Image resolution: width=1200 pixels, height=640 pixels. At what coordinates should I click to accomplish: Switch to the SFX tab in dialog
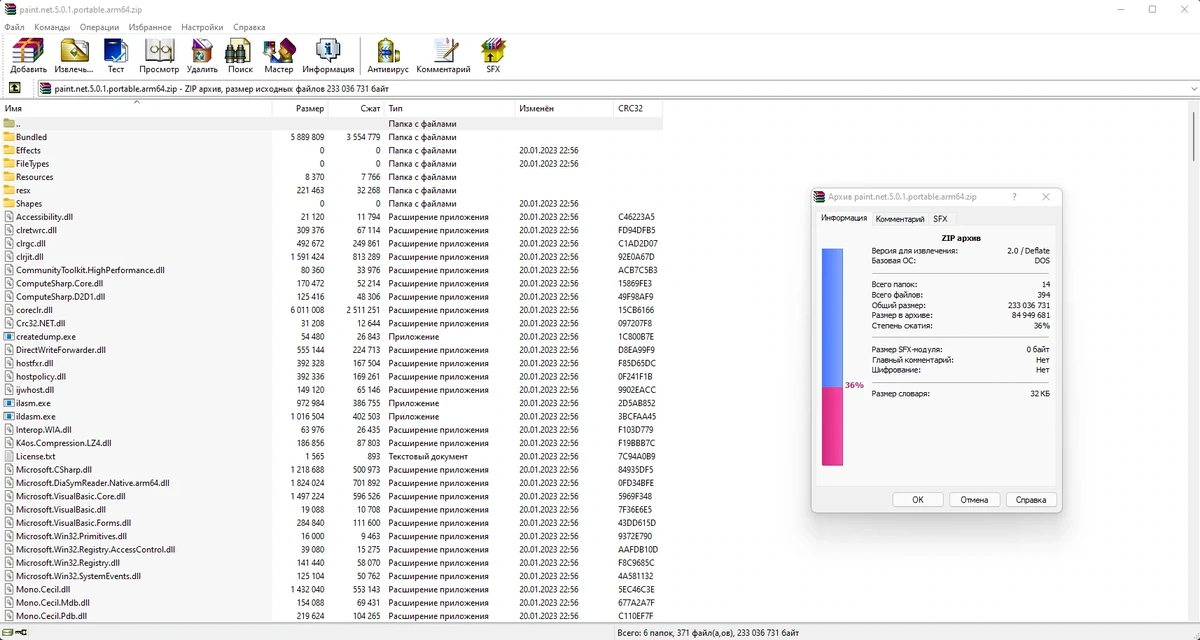(x=940, y=219)
